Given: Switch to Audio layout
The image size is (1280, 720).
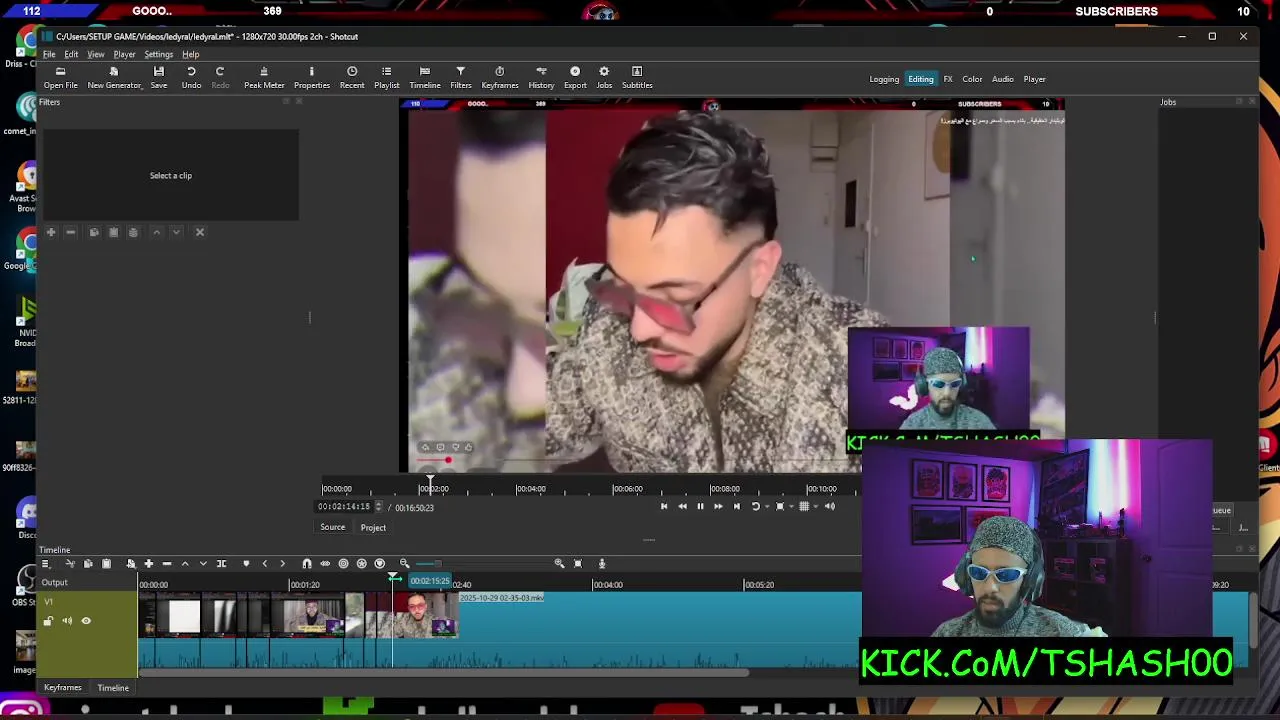Looking at the screenshot, I should pyautogui.click(x=1002, y=79).
